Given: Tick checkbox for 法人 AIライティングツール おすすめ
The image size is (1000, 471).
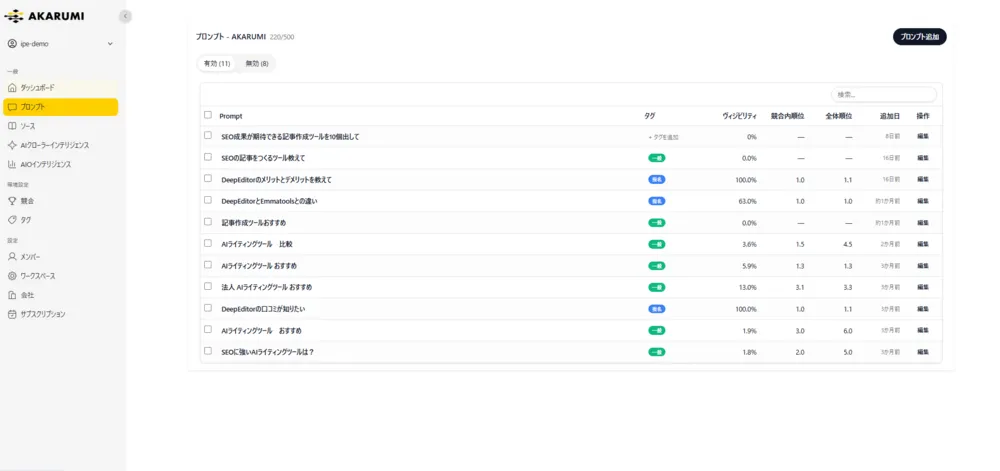Looking at the screenshot, I should pyautogui.click(x=207, y=286).
